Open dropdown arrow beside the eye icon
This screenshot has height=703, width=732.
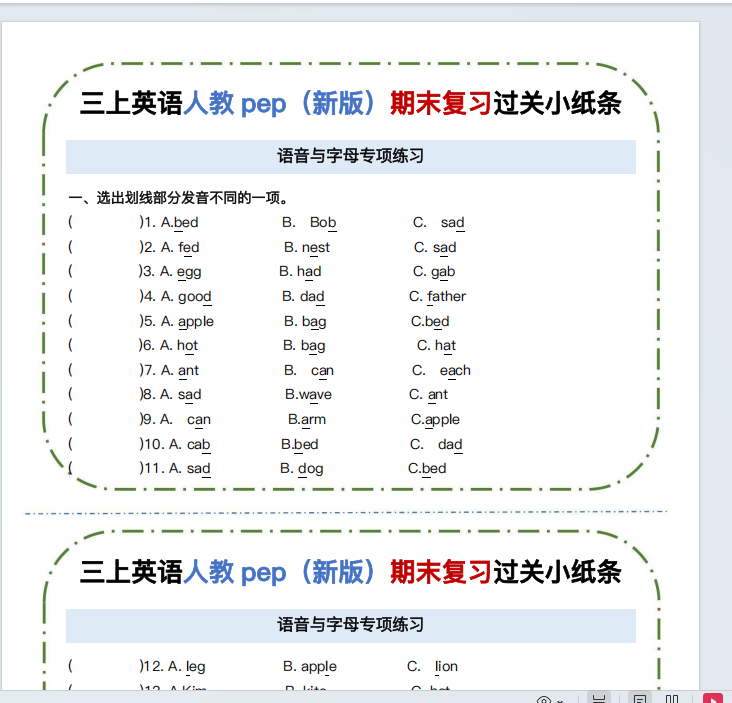coord(560,700)
